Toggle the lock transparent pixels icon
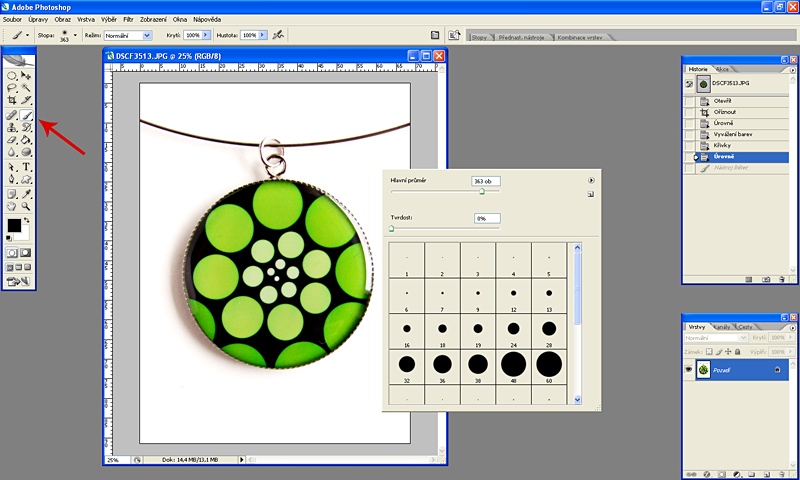 pyautogui.click(x=708, y=352)
